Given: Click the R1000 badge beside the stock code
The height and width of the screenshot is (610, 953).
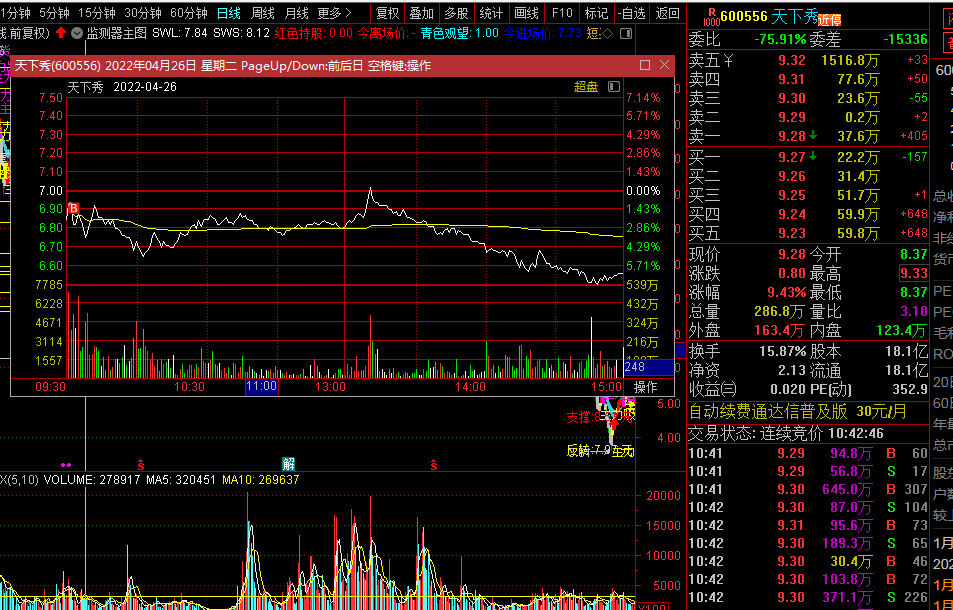Looking at the screenshot, I should [711, 16].
